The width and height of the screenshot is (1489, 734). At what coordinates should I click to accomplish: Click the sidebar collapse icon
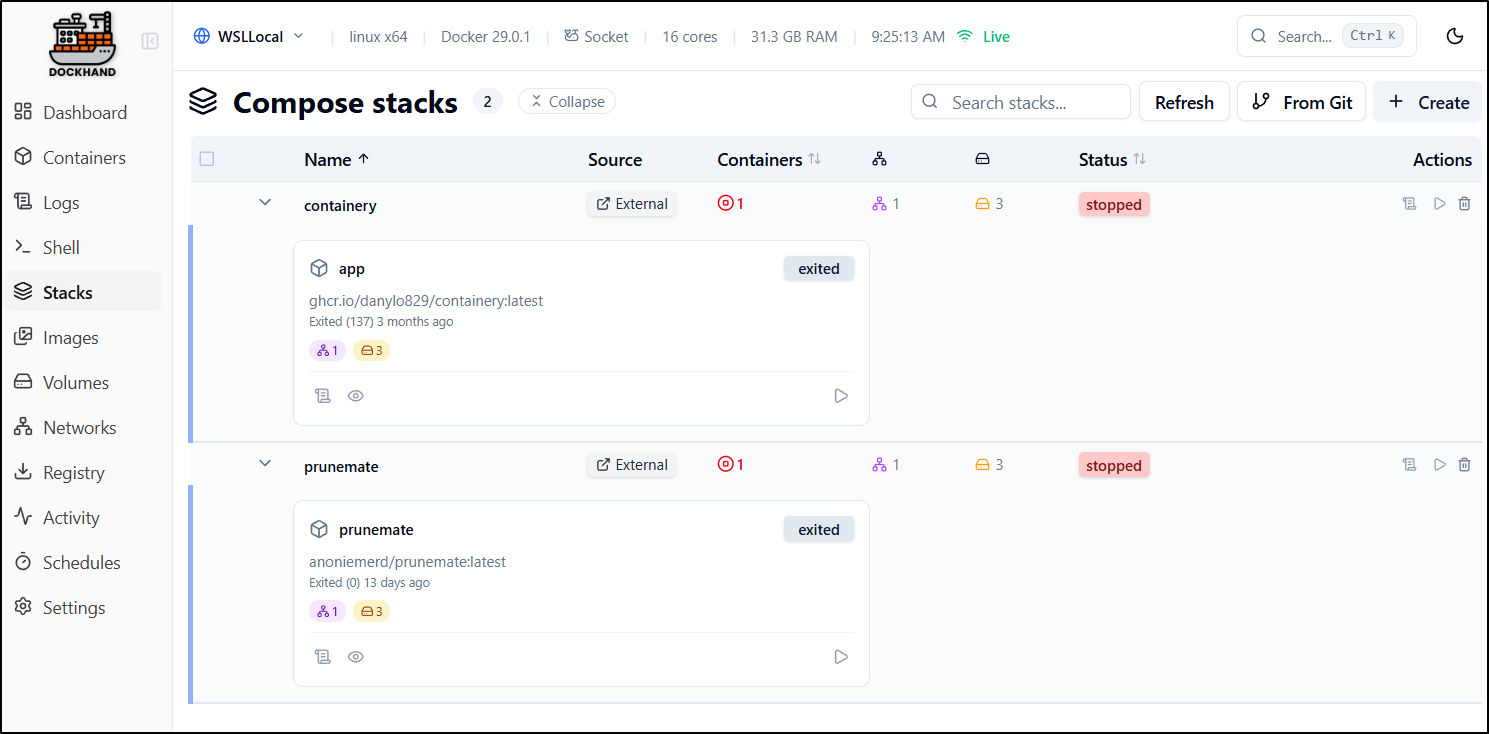point(150,41)
